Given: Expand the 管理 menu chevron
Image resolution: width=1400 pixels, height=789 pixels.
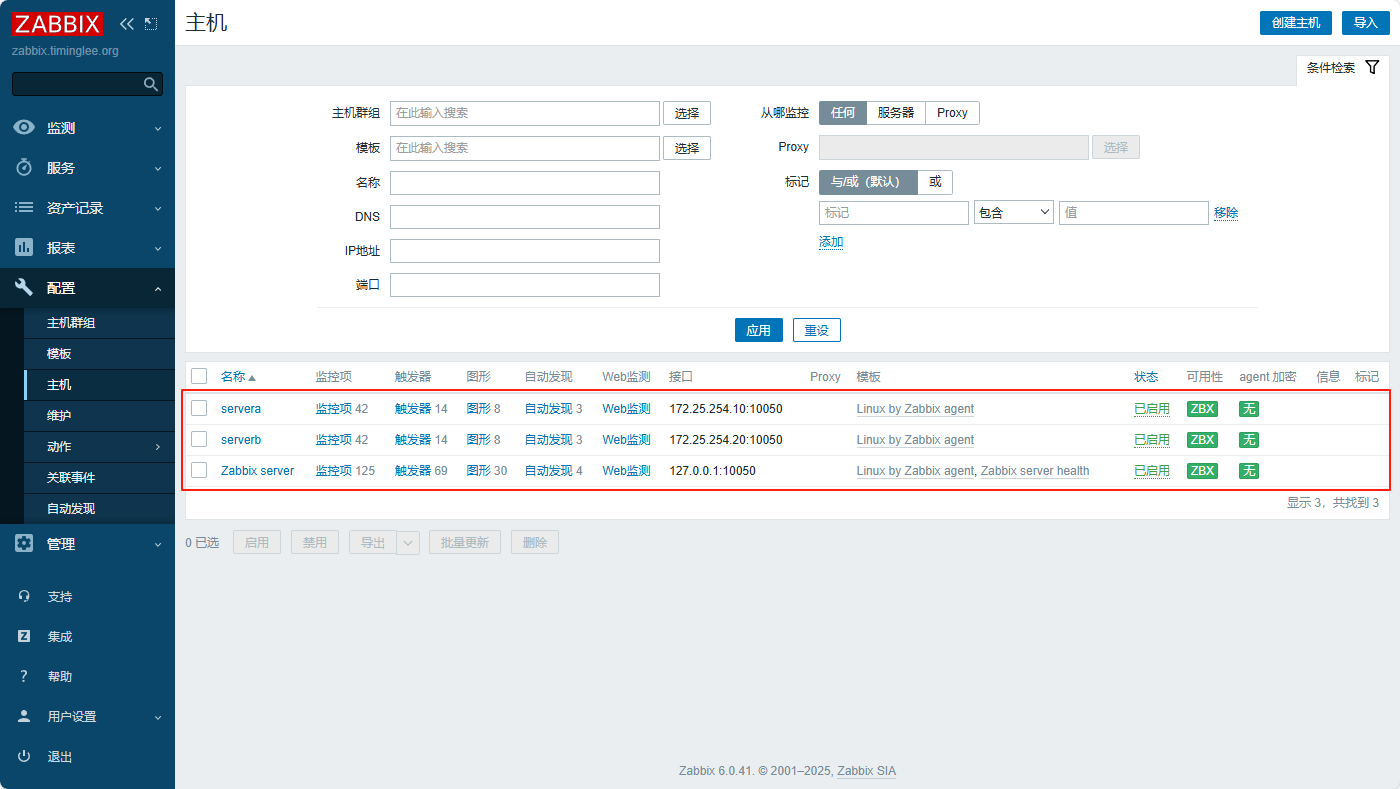Looking at the screenshot, I should click(157, 545).
